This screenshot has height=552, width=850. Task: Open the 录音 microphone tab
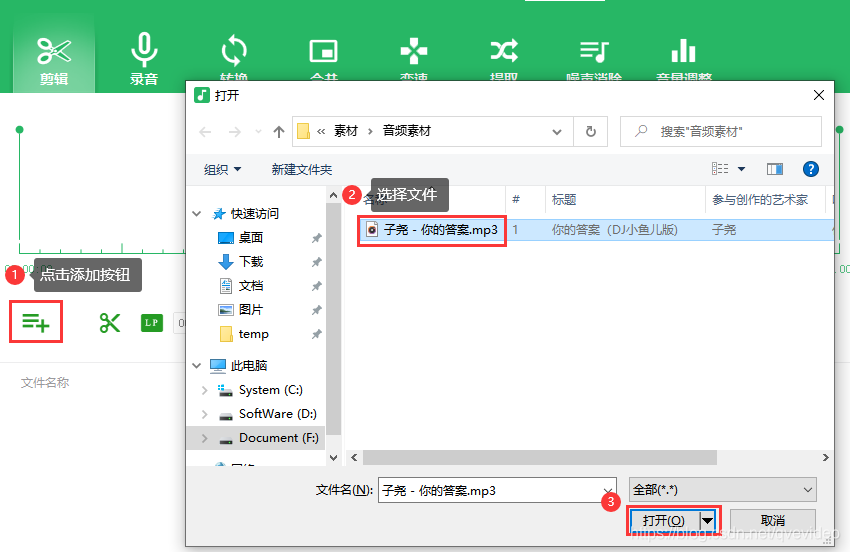(144, 60)
